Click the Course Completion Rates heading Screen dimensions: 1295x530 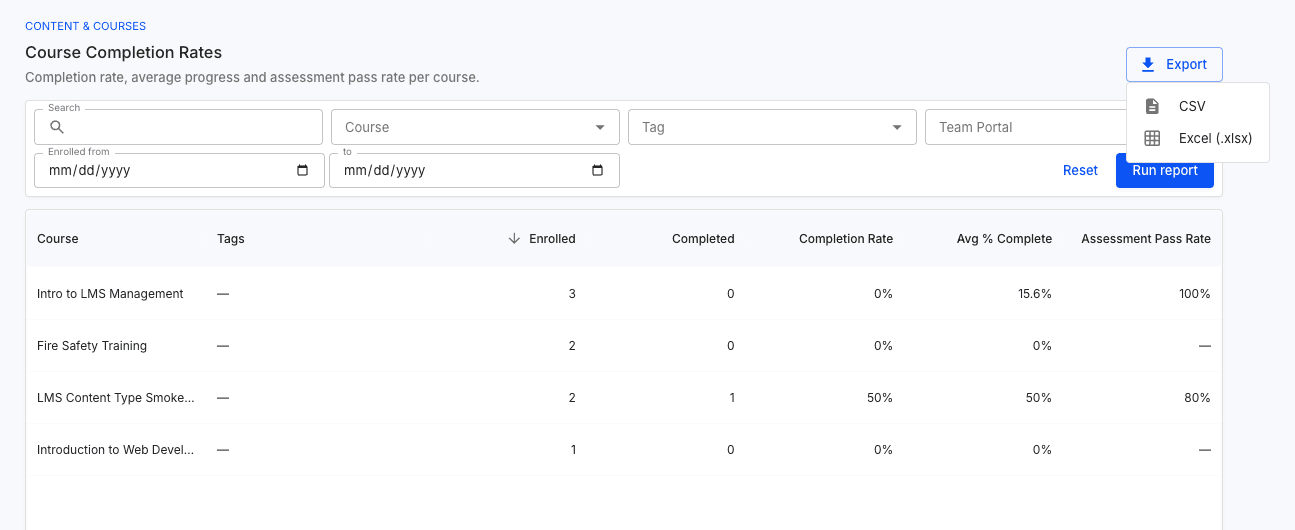point(123,52)
